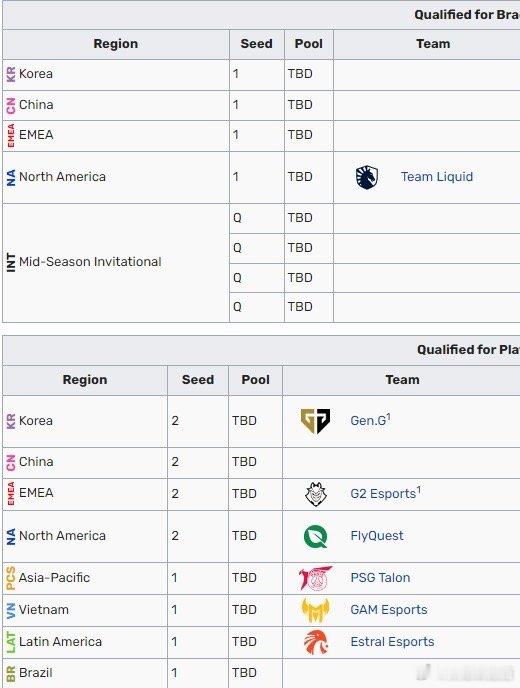Follow the FlyQuest team link
Viewport: 520px width, 688px height.
377,536
